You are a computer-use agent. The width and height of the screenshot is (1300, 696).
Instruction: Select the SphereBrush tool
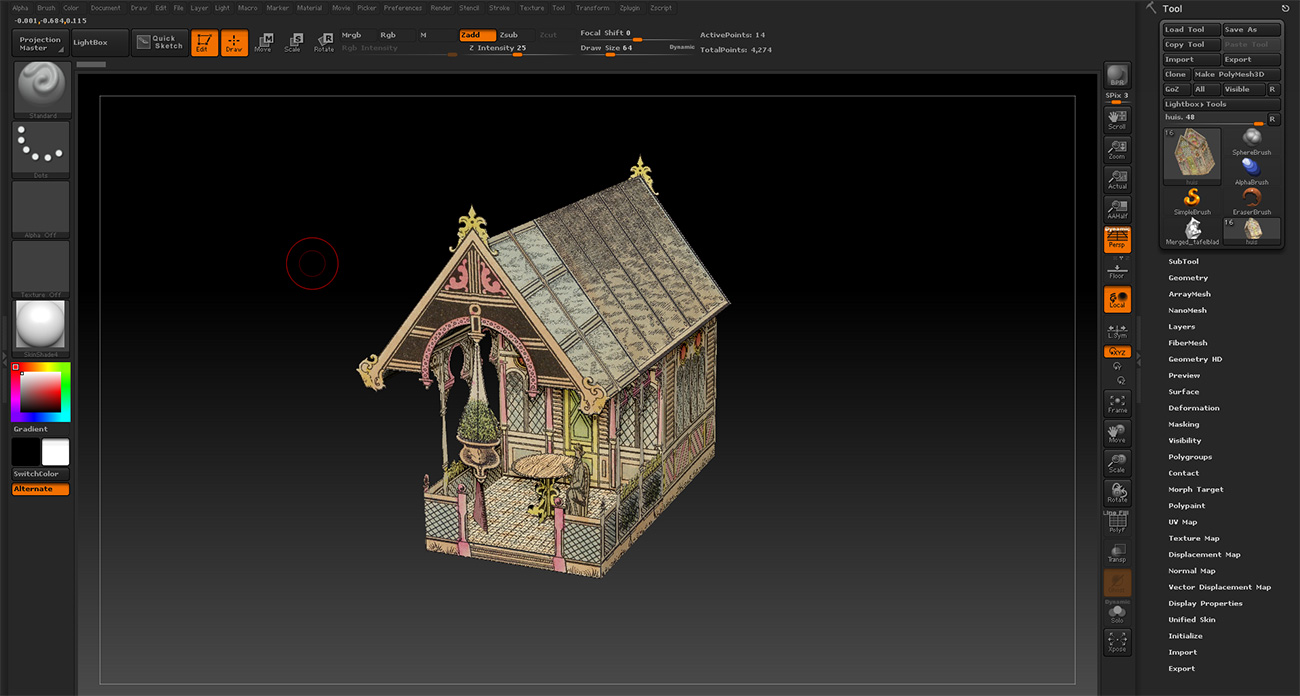1251,141
